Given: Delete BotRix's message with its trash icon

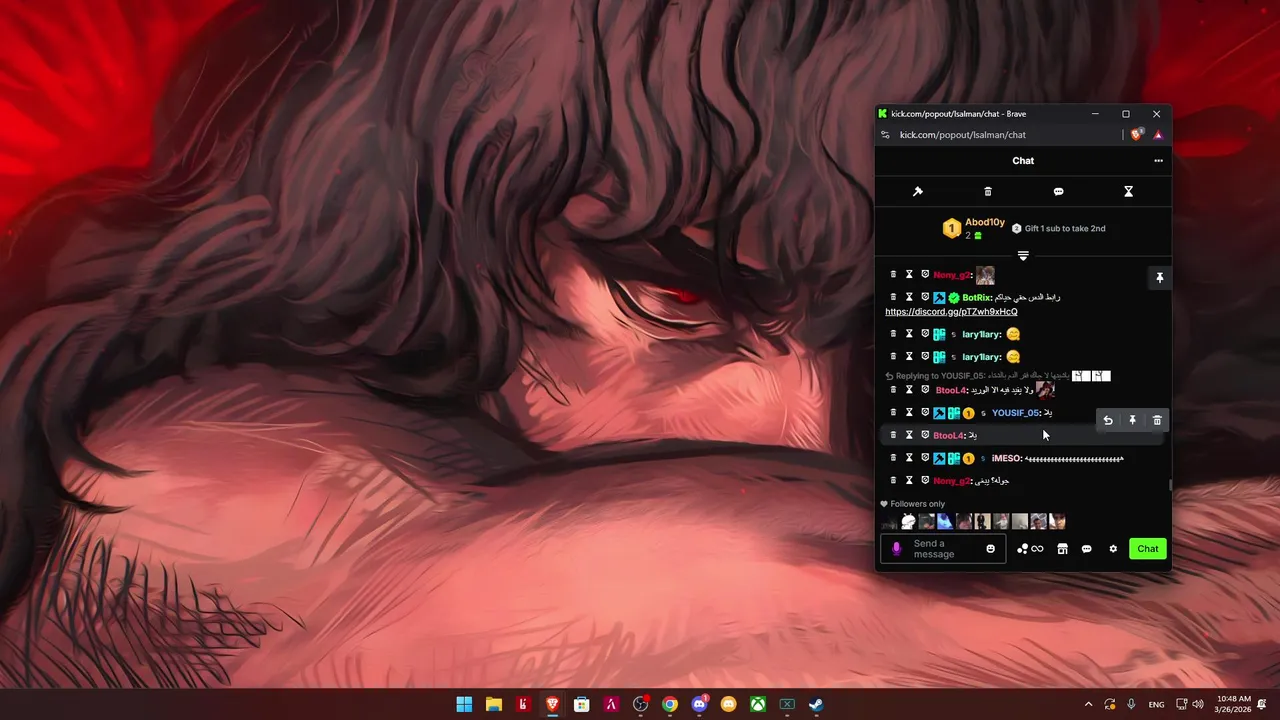Looking at the screenshot, I should click(893, 297).
